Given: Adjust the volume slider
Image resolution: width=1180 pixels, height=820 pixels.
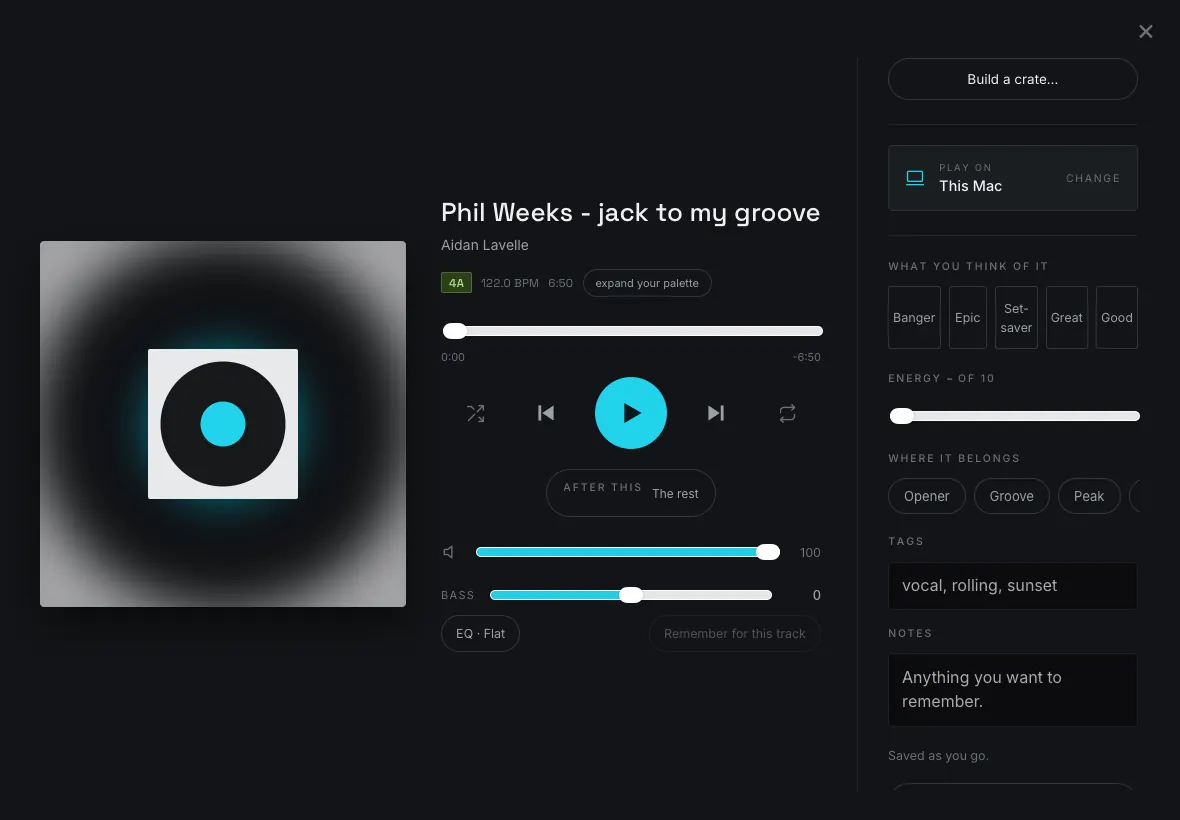Looking at the screenshot, I should tap(628, 552).
